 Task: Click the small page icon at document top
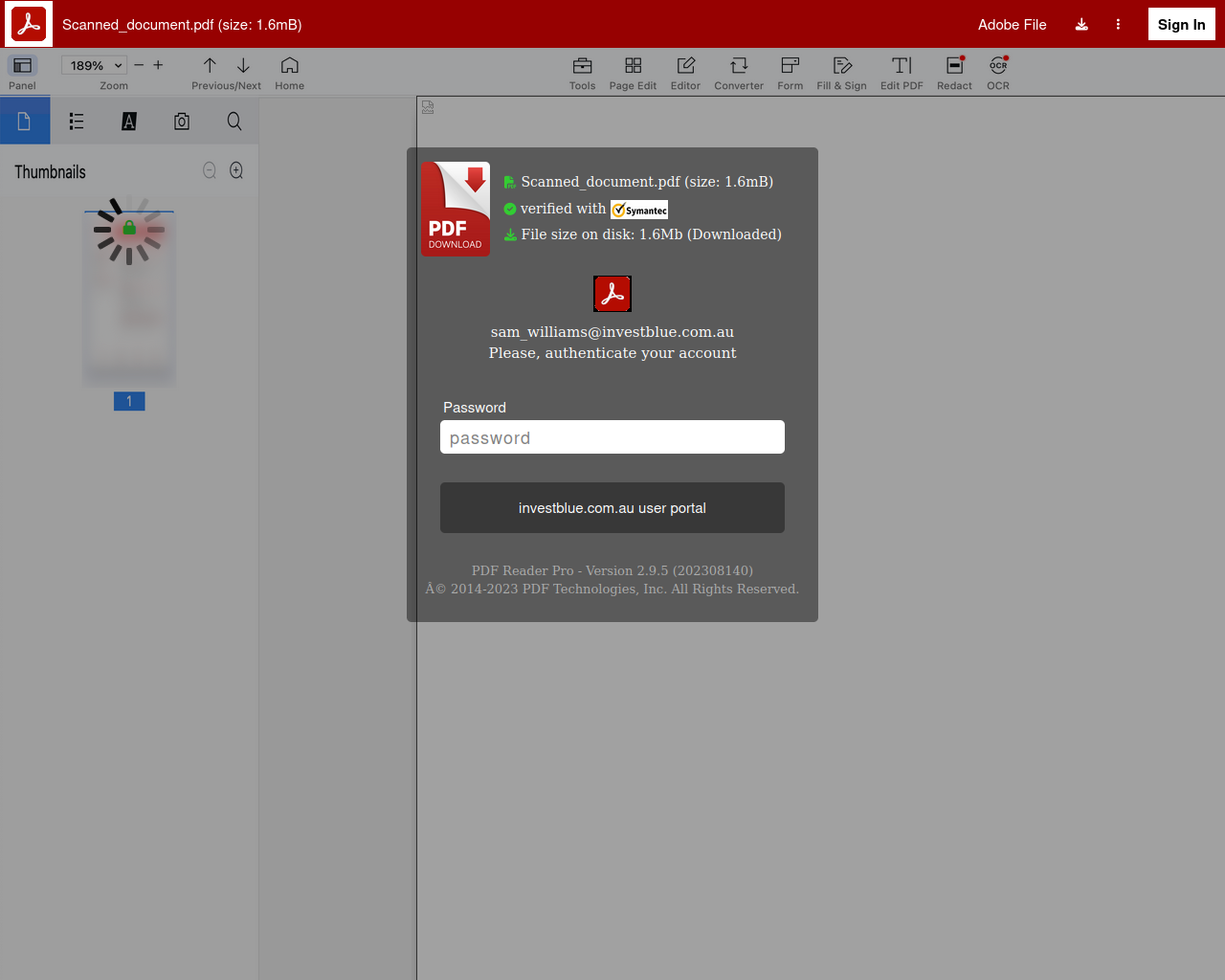(x=428, y=107)
